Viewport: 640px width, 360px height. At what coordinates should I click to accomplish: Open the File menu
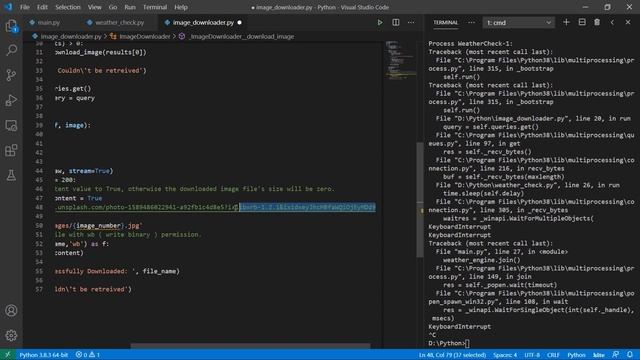click(x=24, y=7)
